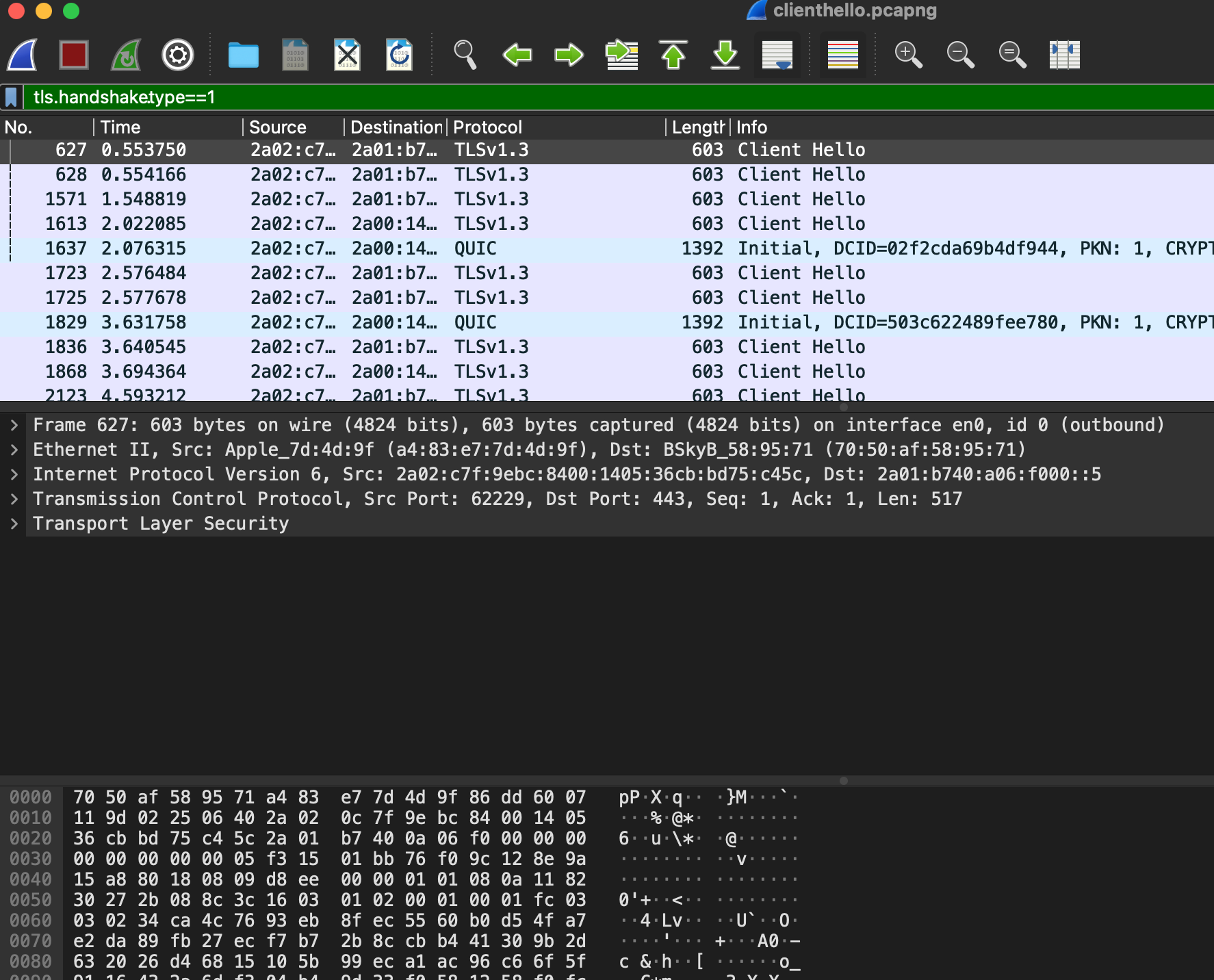This screenshot has width=1214, height=980.
Task: Open a capture file with folder icon
Action: click(243, 55)
